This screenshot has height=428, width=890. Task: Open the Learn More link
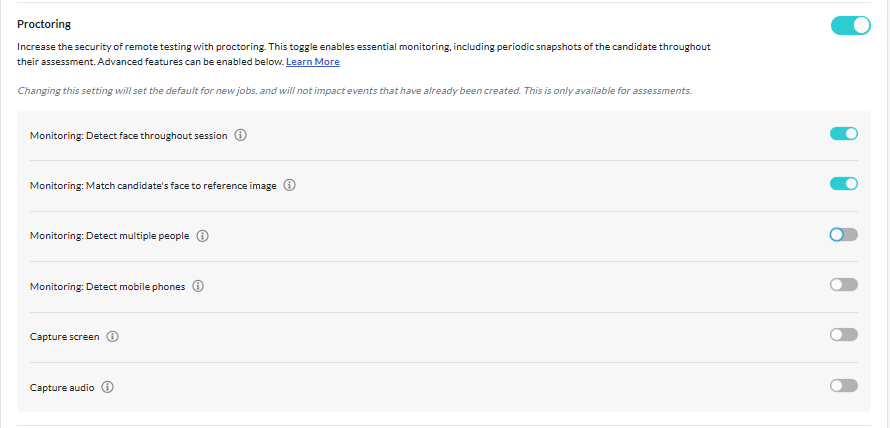(313, 62)
